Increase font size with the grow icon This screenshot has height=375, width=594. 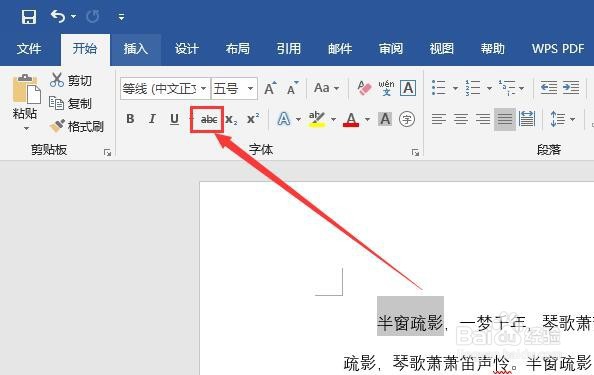coord(270,89)
